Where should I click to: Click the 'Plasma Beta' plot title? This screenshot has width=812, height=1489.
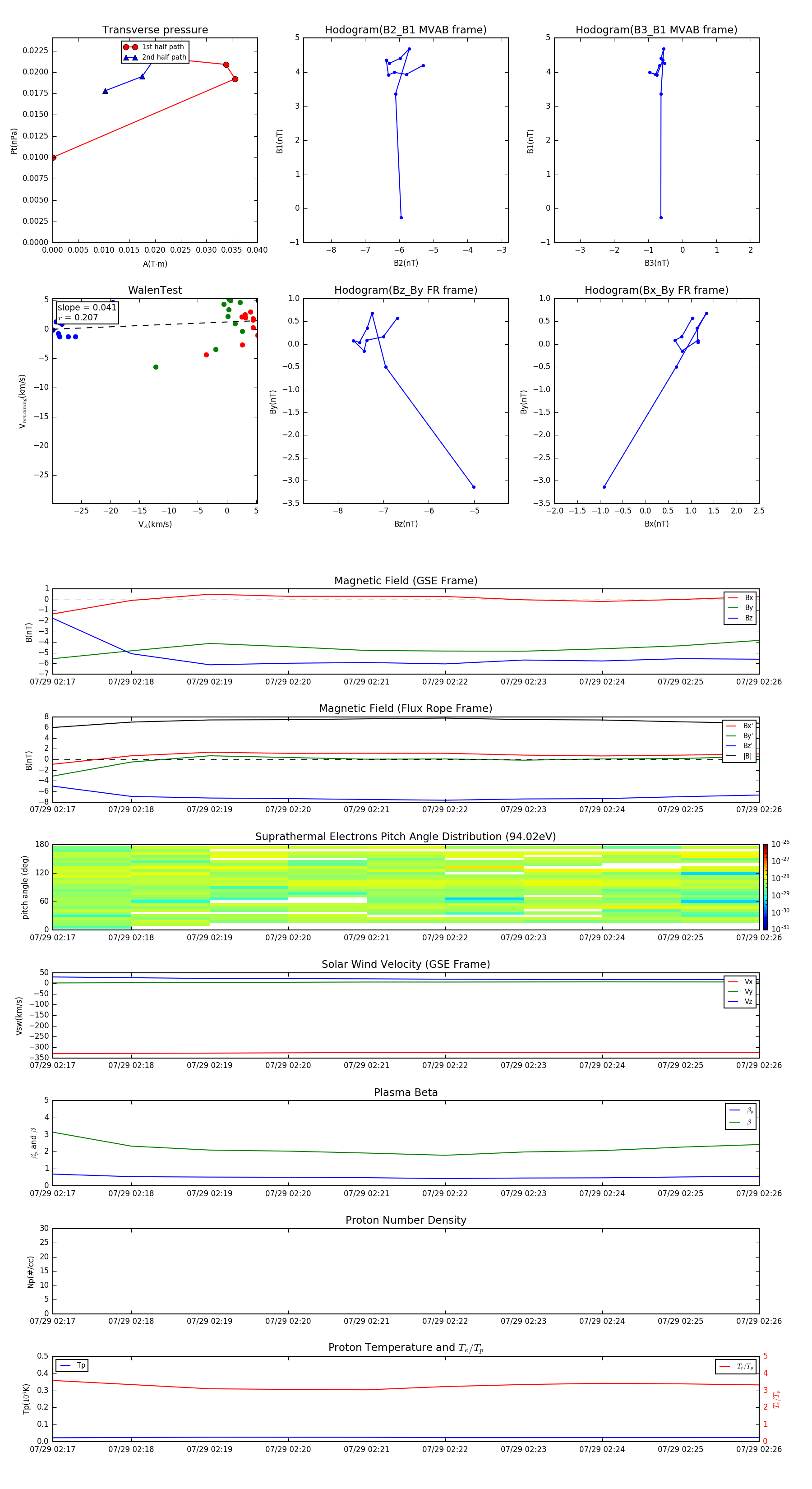(x=406, y=1092)
